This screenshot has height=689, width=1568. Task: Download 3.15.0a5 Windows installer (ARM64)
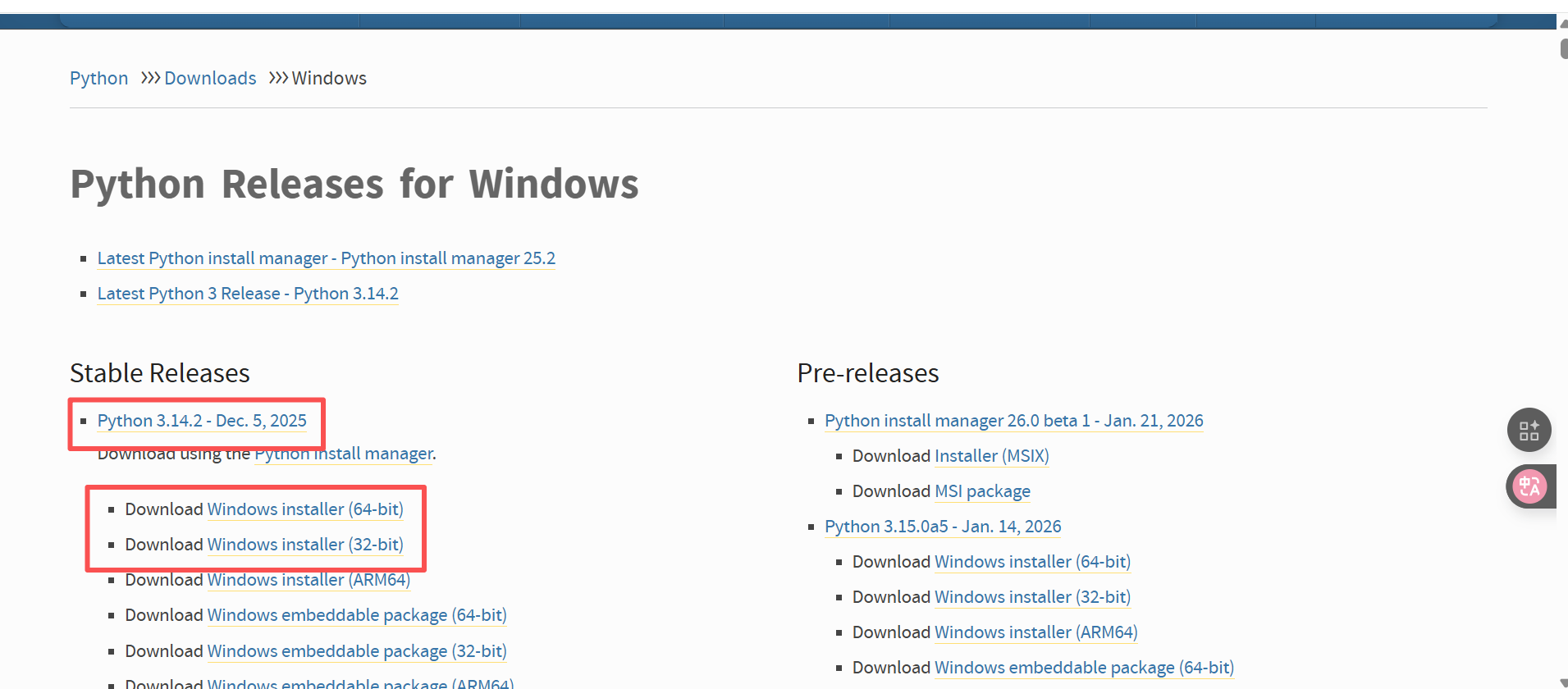(x=1035, y=632)
